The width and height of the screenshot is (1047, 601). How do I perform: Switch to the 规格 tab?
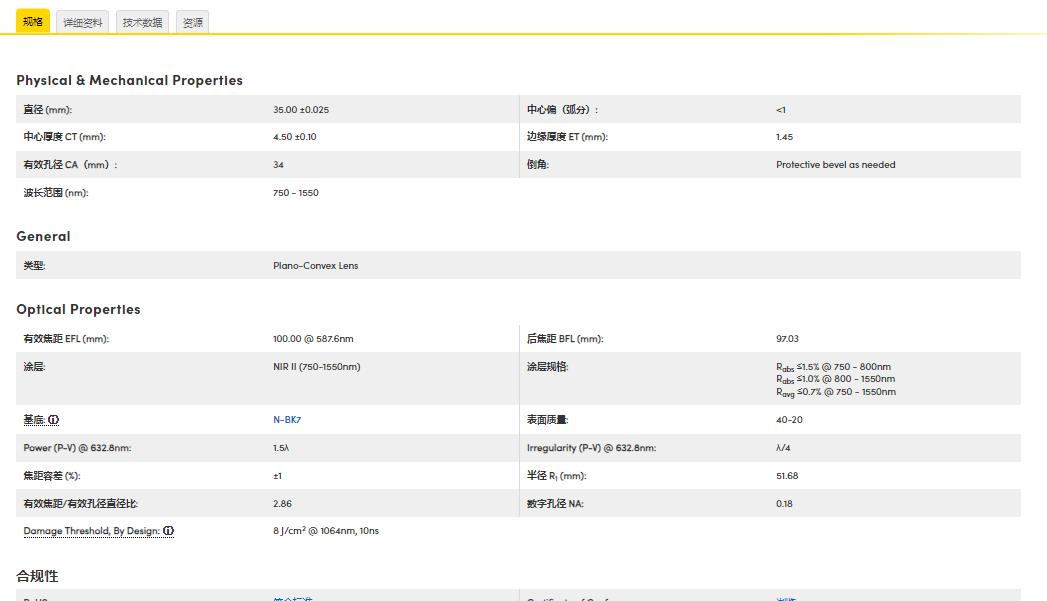[x=33, y=22]
